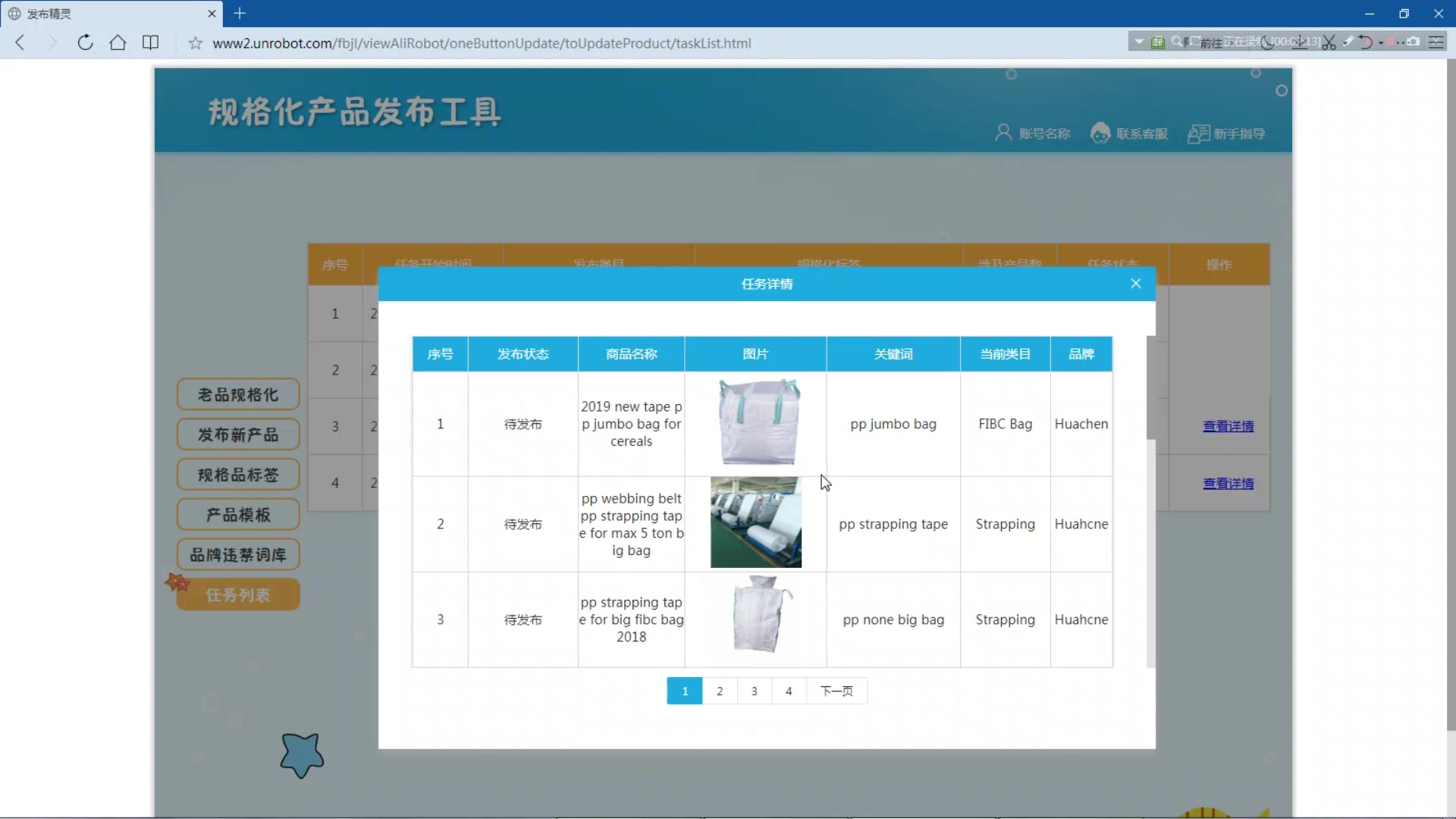Click the star icon bottom left

tap(301, 757)
